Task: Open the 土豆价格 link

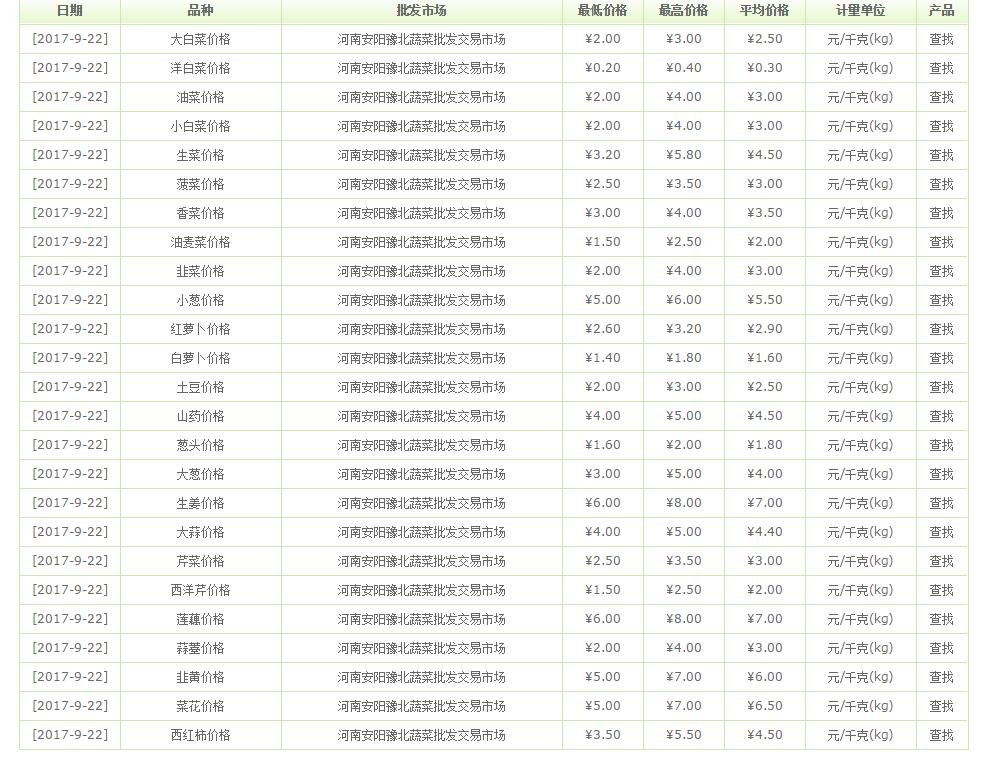Action: coord(200,387)
